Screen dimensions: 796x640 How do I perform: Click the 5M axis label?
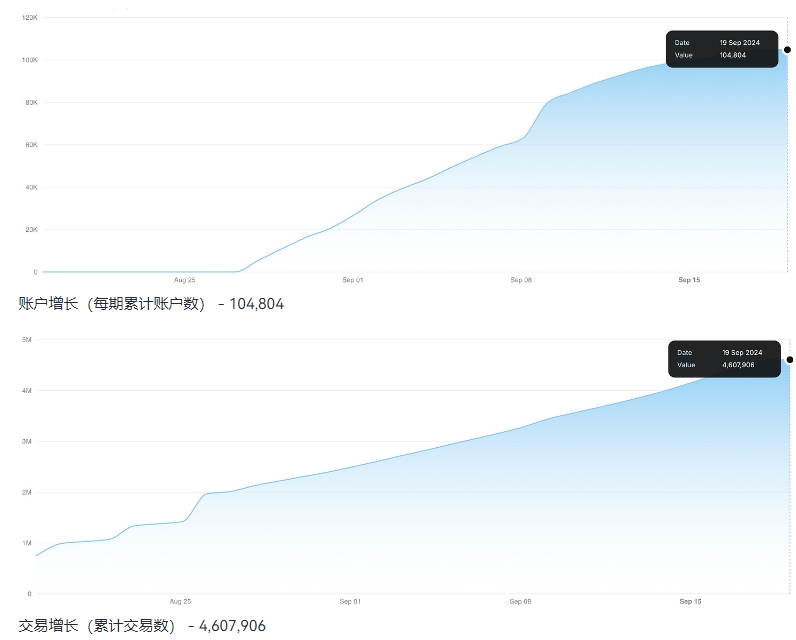26,340
